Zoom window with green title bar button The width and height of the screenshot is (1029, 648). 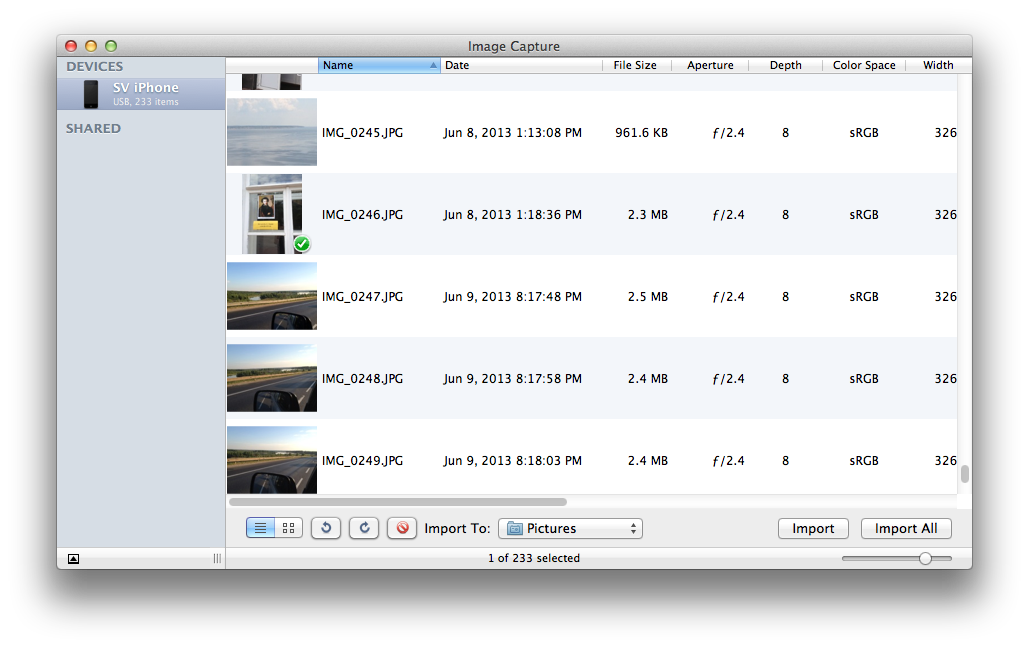(111, 46)
